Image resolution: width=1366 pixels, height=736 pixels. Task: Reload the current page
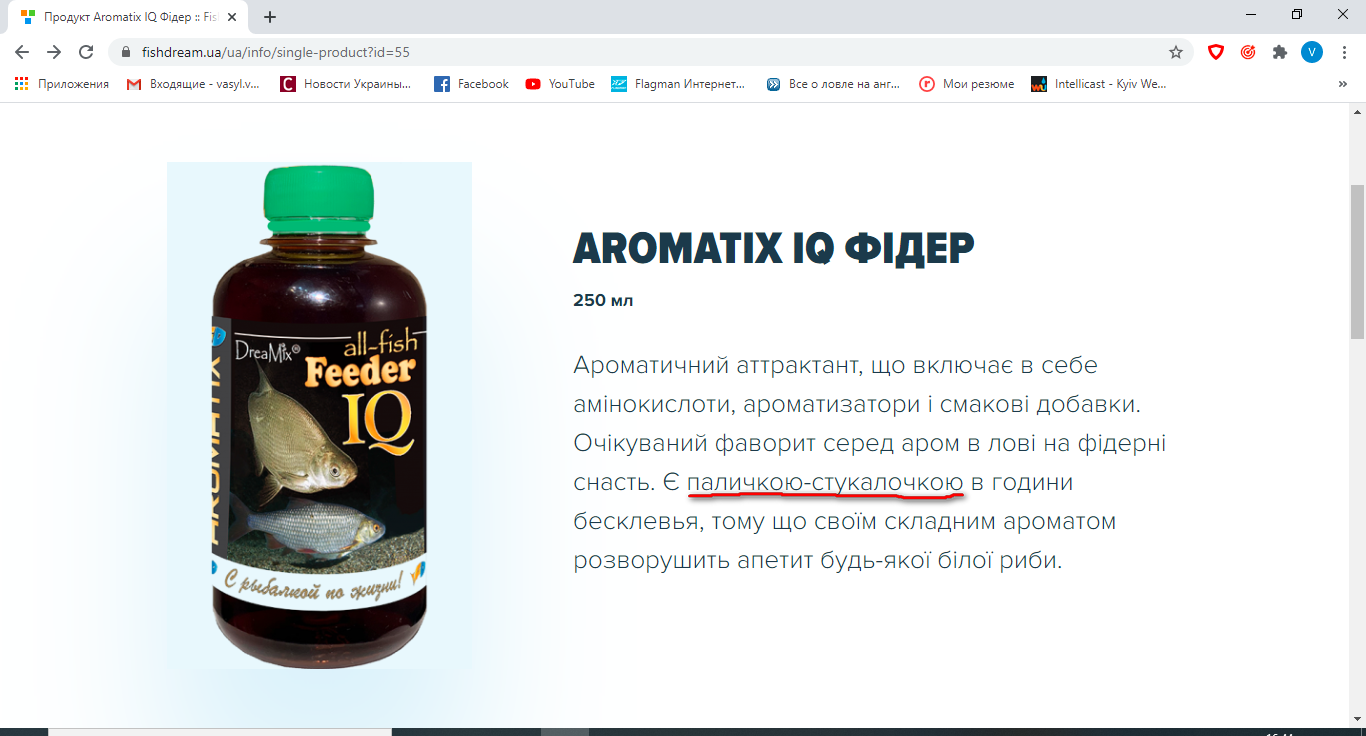(x=86, y=52)
